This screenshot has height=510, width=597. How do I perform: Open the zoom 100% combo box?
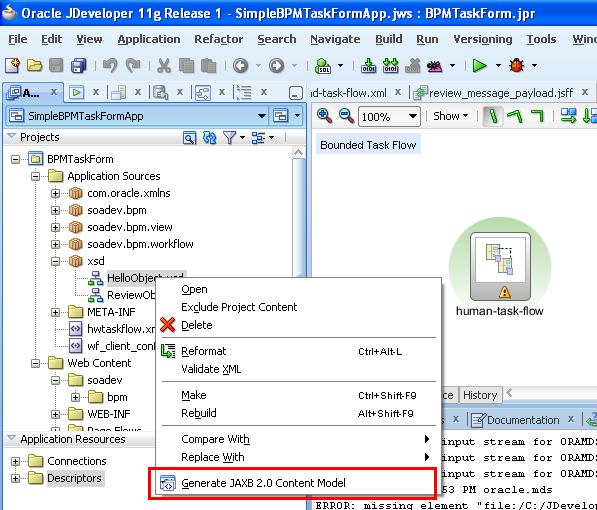point(389,116)
